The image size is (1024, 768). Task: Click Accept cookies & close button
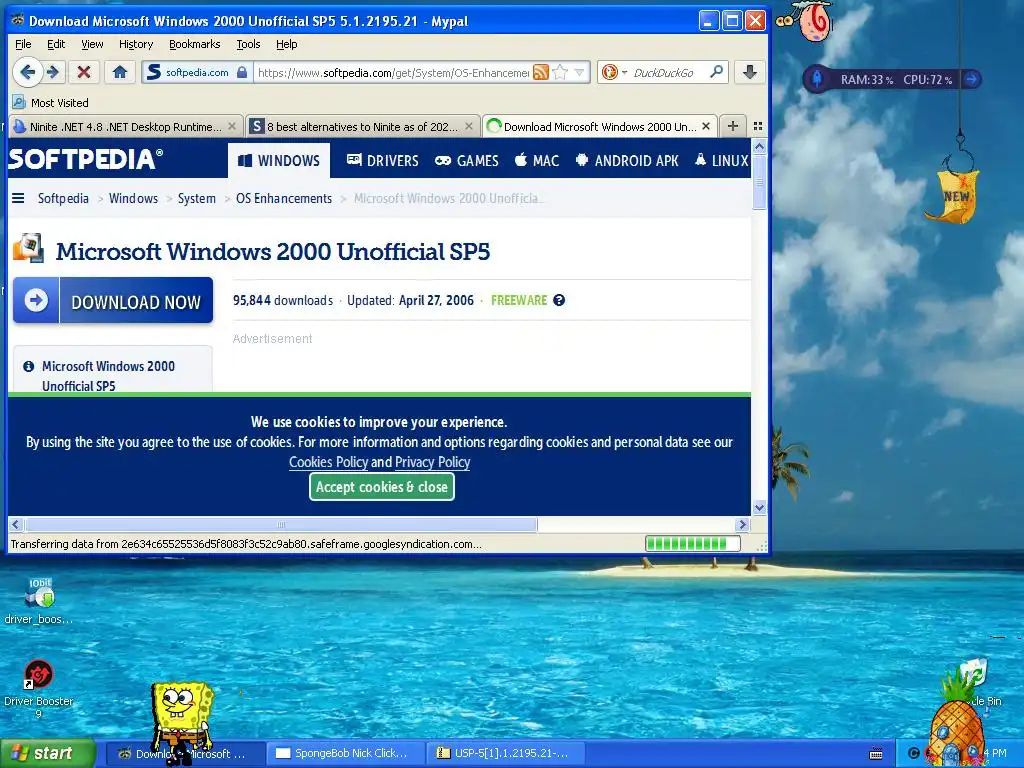click(381, 487)
